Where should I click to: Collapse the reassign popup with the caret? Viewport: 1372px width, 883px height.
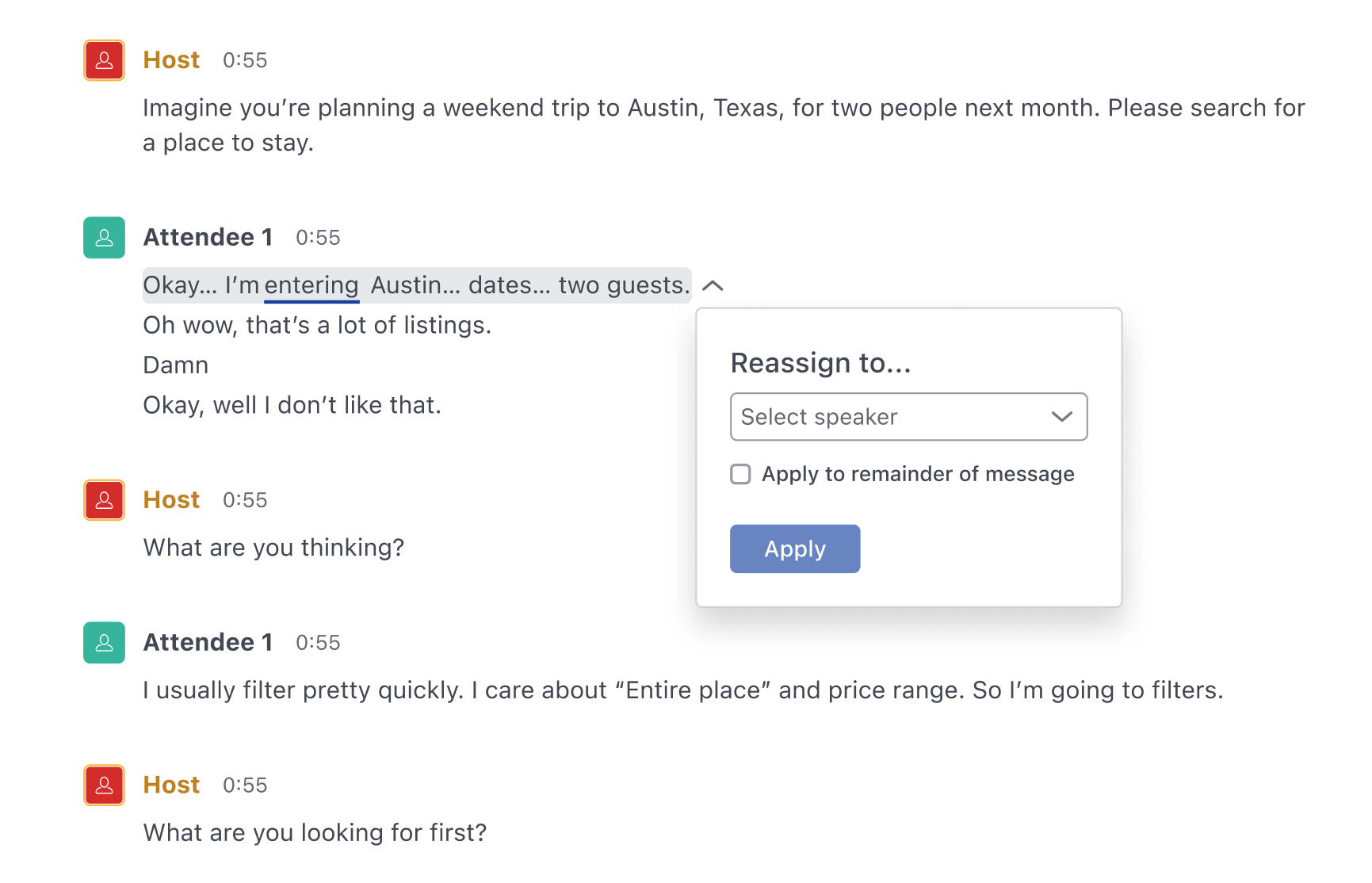[x=713, y=285]
